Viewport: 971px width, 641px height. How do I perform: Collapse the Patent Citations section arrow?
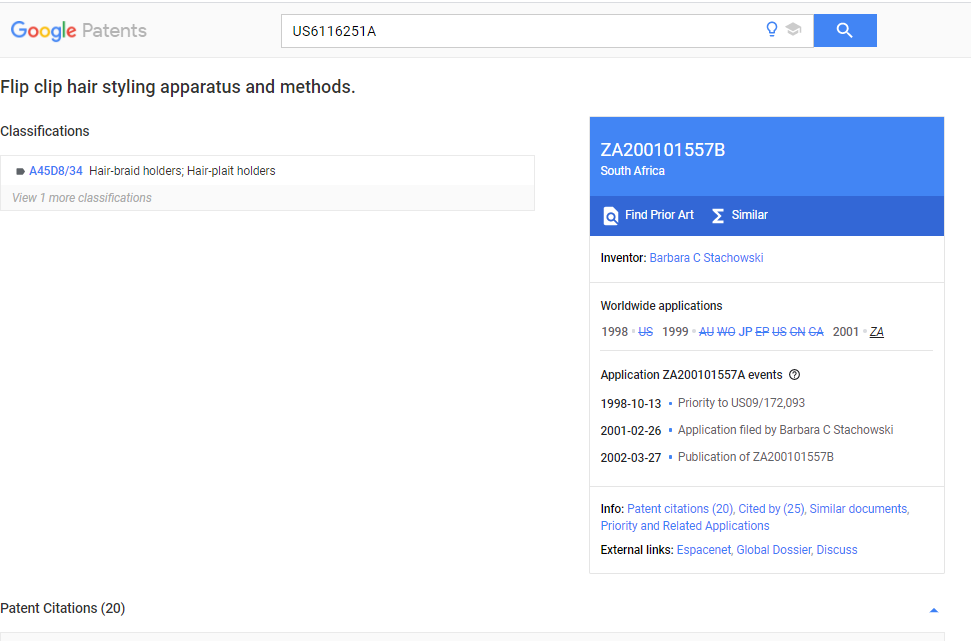pos(934,610)
